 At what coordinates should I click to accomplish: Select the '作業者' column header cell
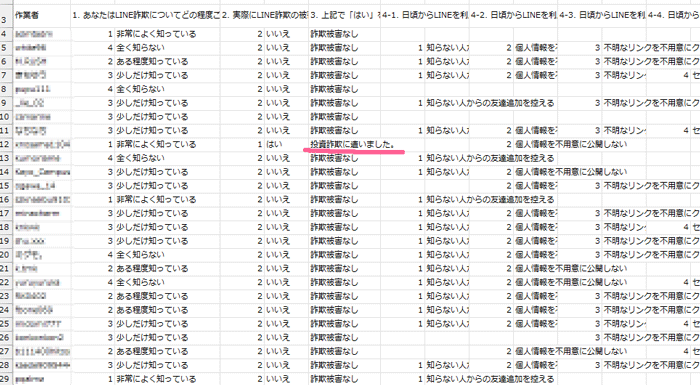42,16
